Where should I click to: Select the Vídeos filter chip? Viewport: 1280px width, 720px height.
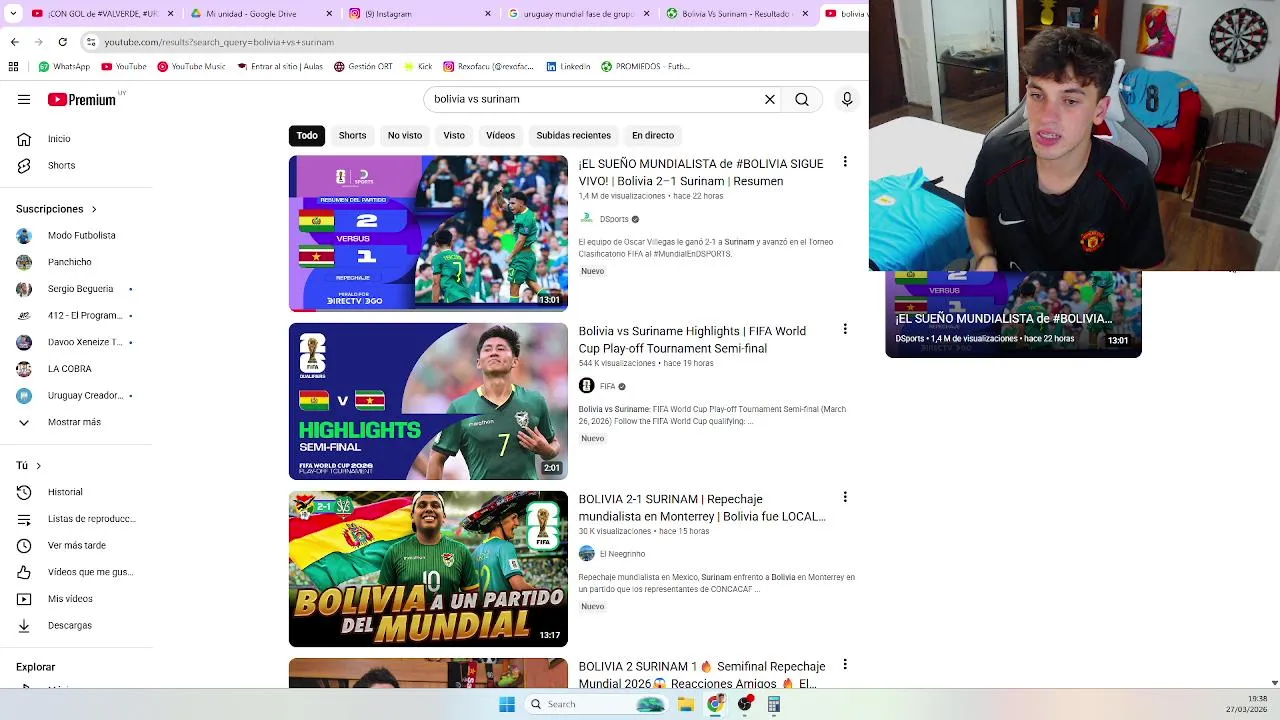(x=500, y=135)
